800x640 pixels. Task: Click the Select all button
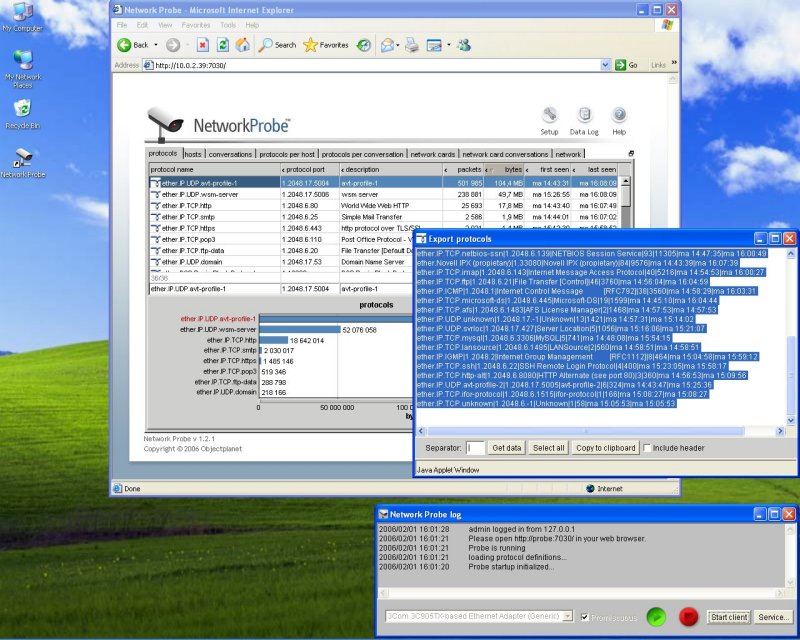548,448
